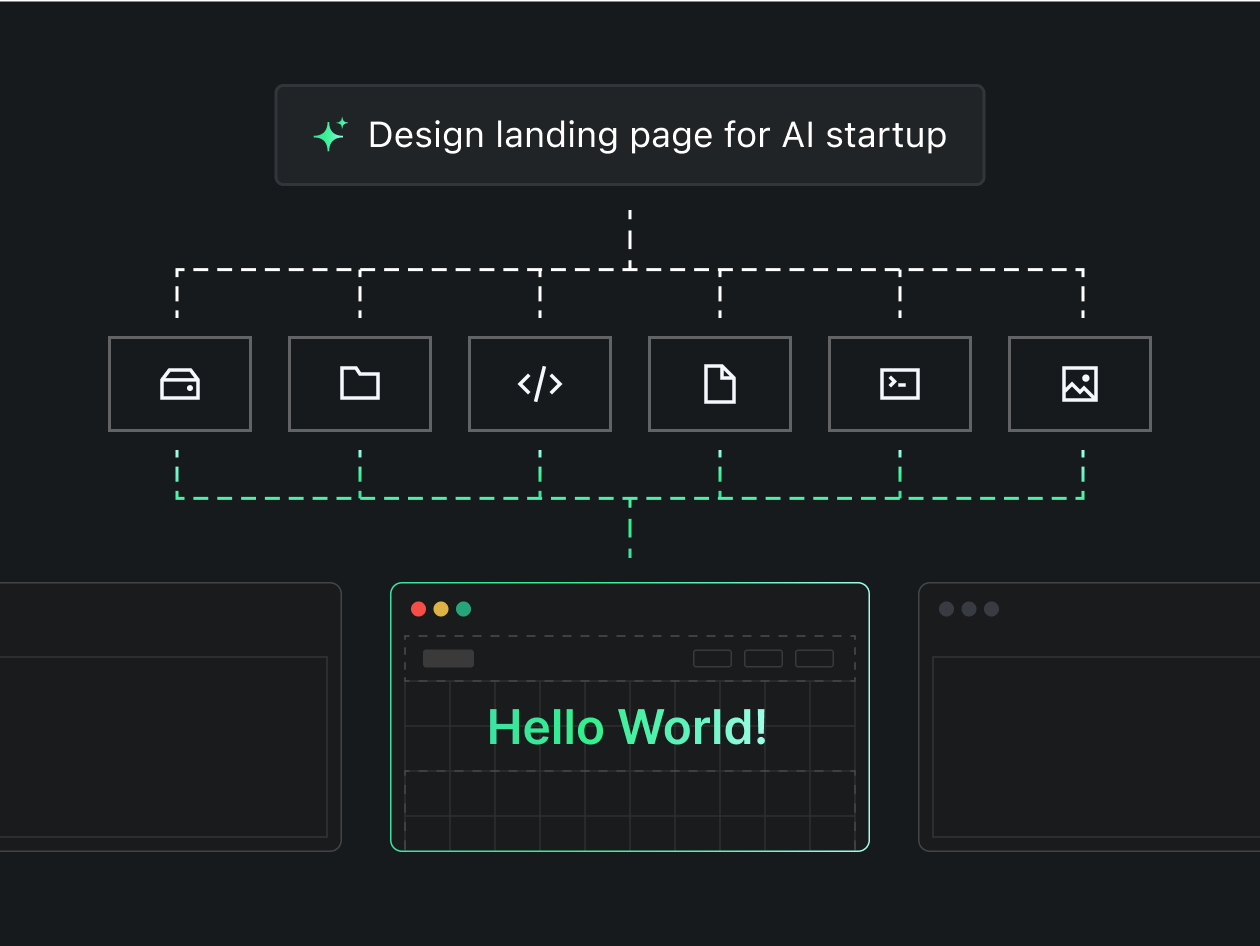
Task: Click a window dot on the right preview
Action: [x=946, y=608]
